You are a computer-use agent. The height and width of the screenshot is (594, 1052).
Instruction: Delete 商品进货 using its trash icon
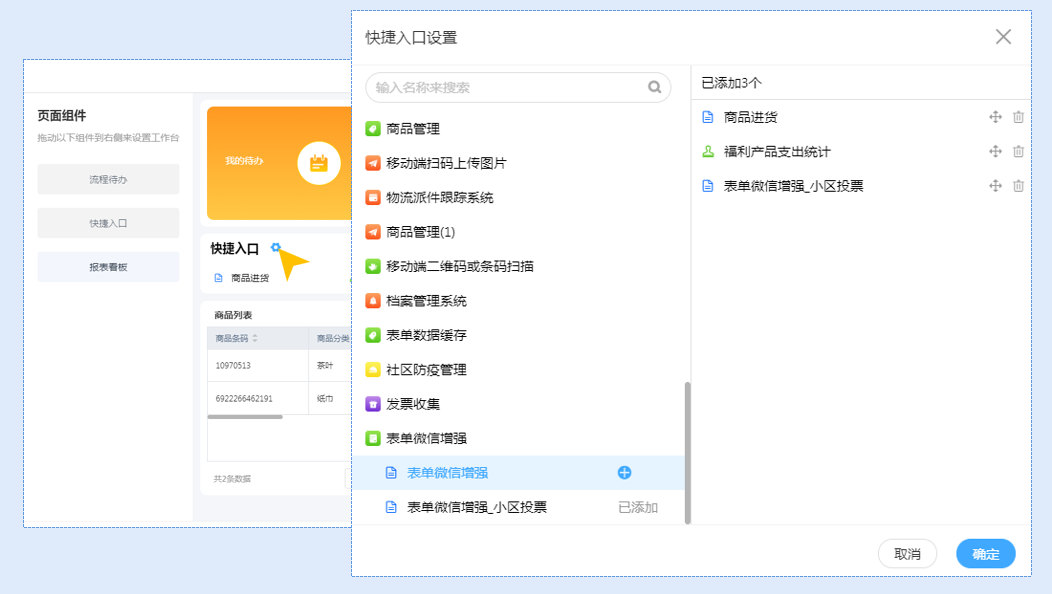click(x=1018, y=117)
